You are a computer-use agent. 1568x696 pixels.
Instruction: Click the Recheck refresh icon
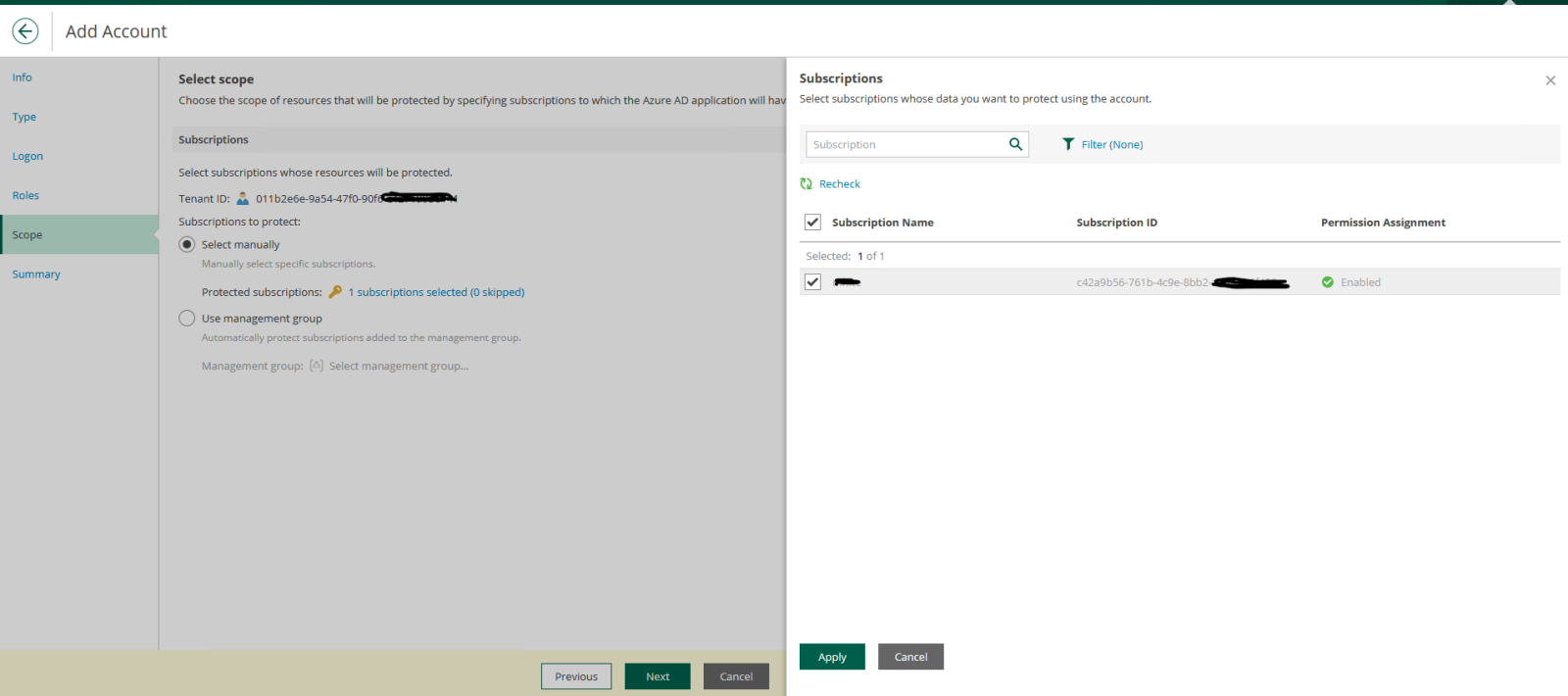pyautogui.click(x=807, y=184)
